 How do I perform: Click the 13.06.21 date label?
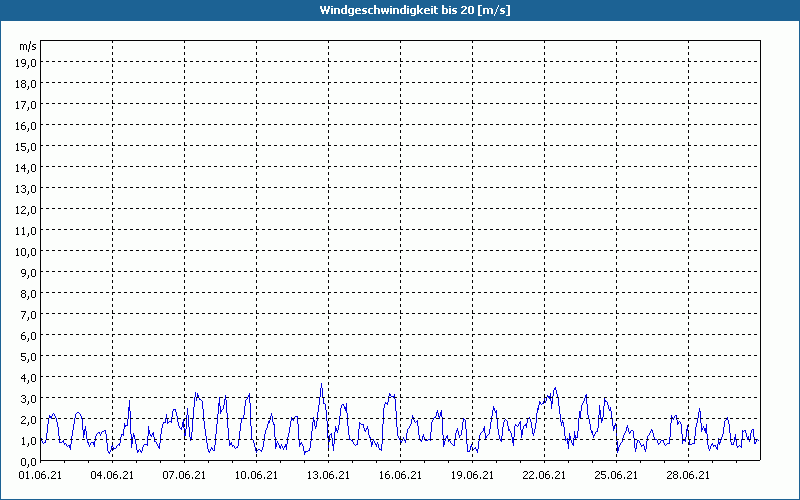tap(328, 475)
